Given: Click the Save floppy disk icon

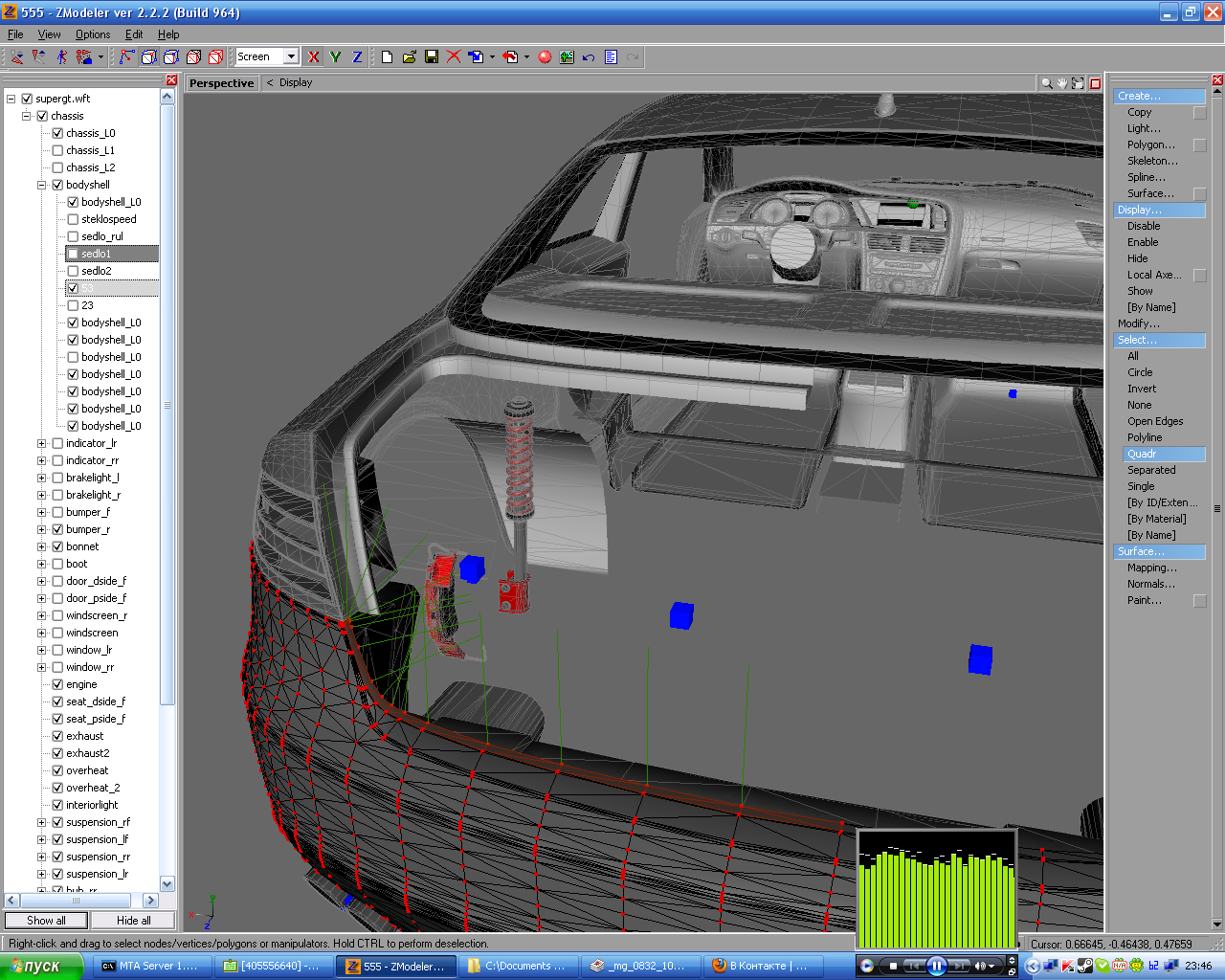Looking at the screenshot, I should (432, 57).
